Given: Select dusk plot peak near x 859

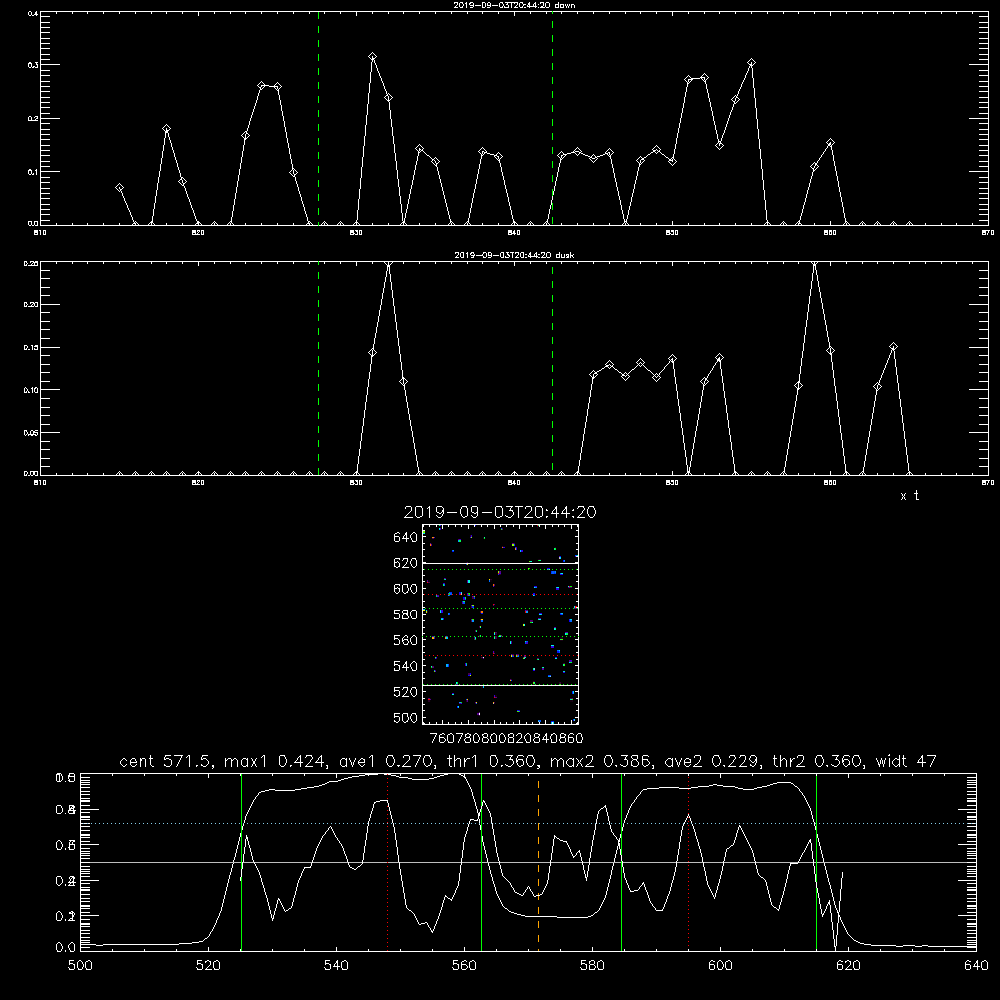Looking at the screenshot, I should (x=814, y=263).
